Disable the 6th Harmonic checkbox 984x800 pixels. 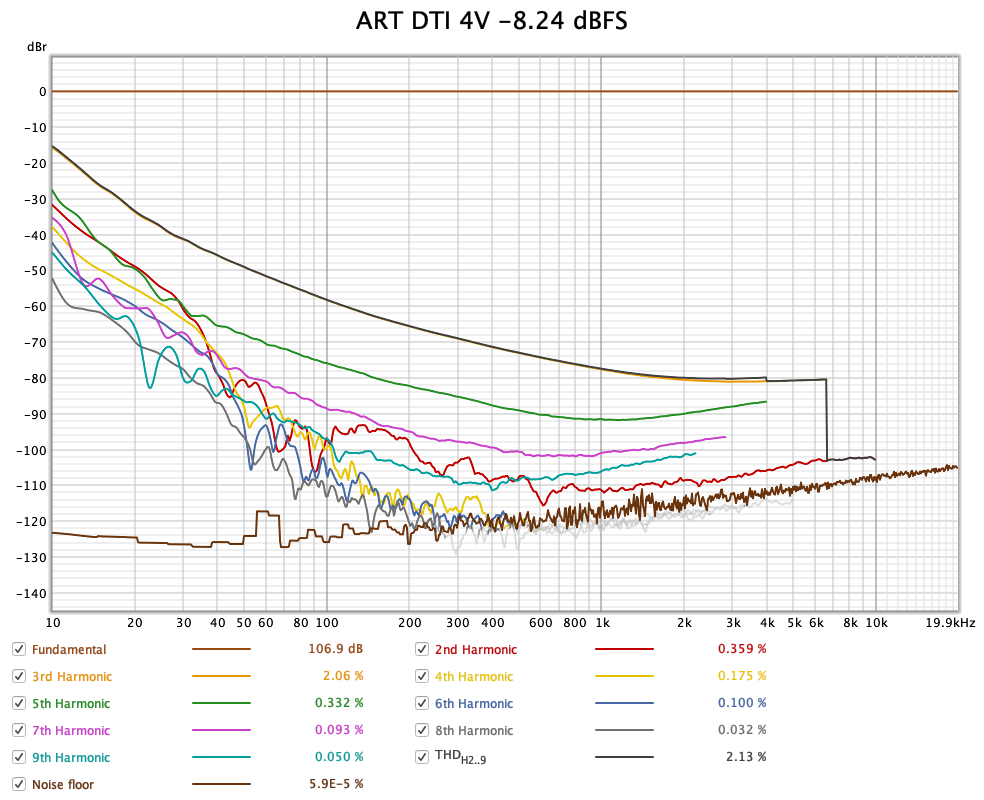point(422,703)
